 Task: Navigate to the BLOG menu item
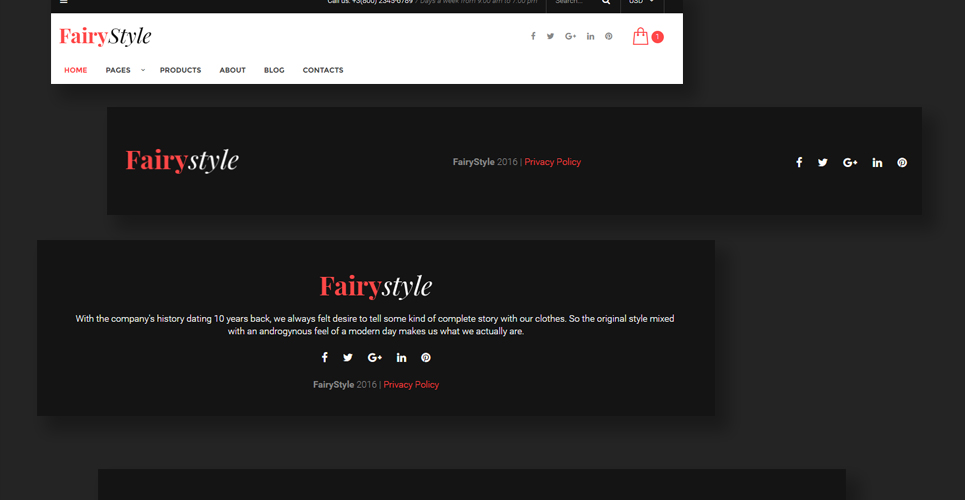tap(274, 70)
